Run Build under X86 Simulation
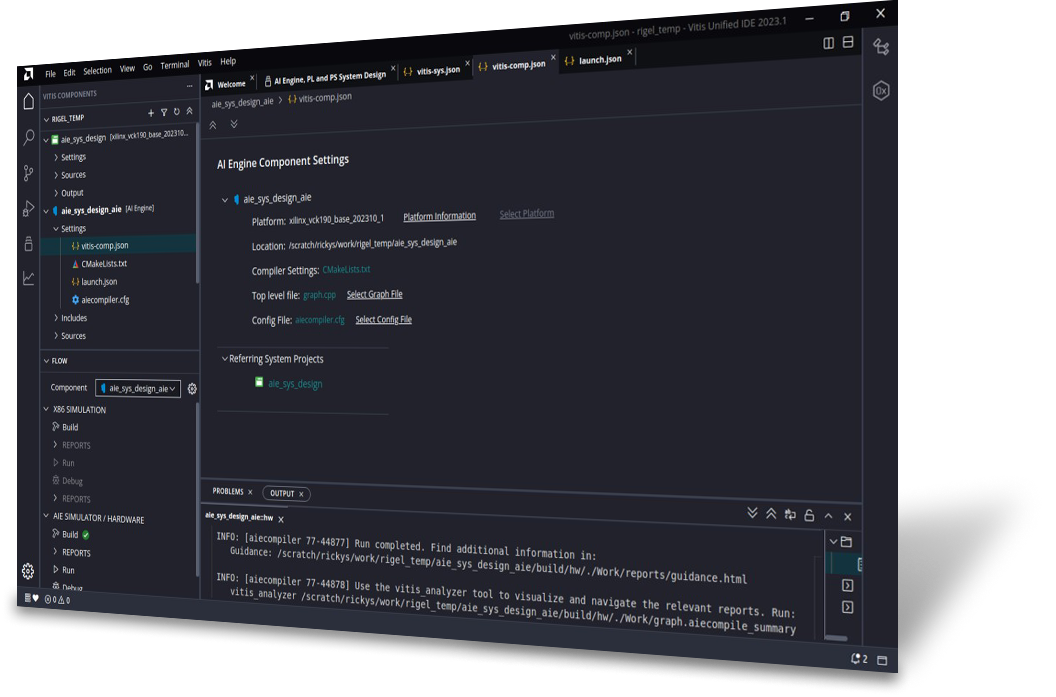Viewport: 1056px width, 697px height. point(70,427)
